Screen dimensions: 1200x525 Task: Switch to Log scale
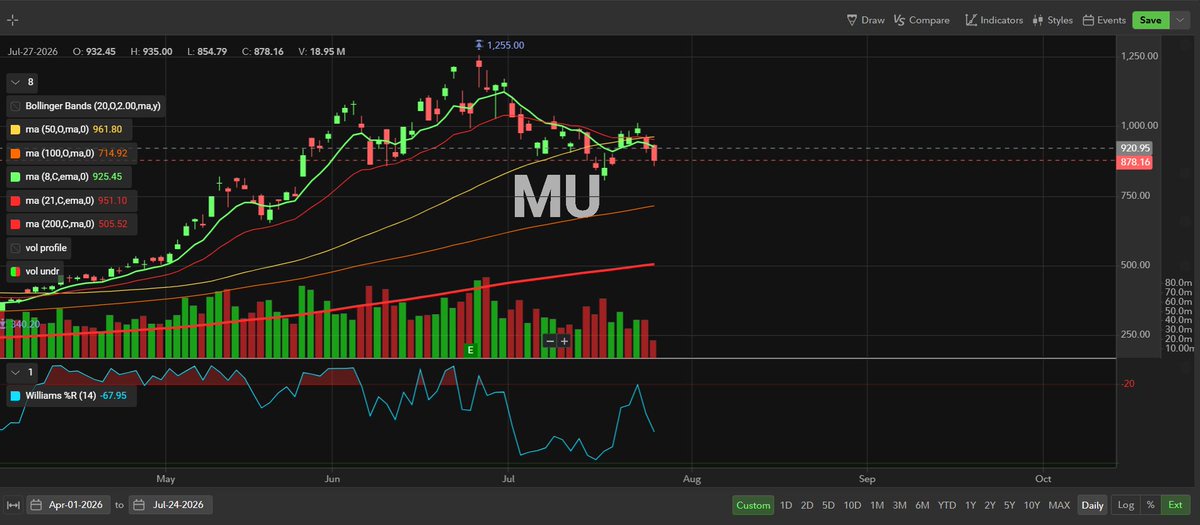(1125, 505)
